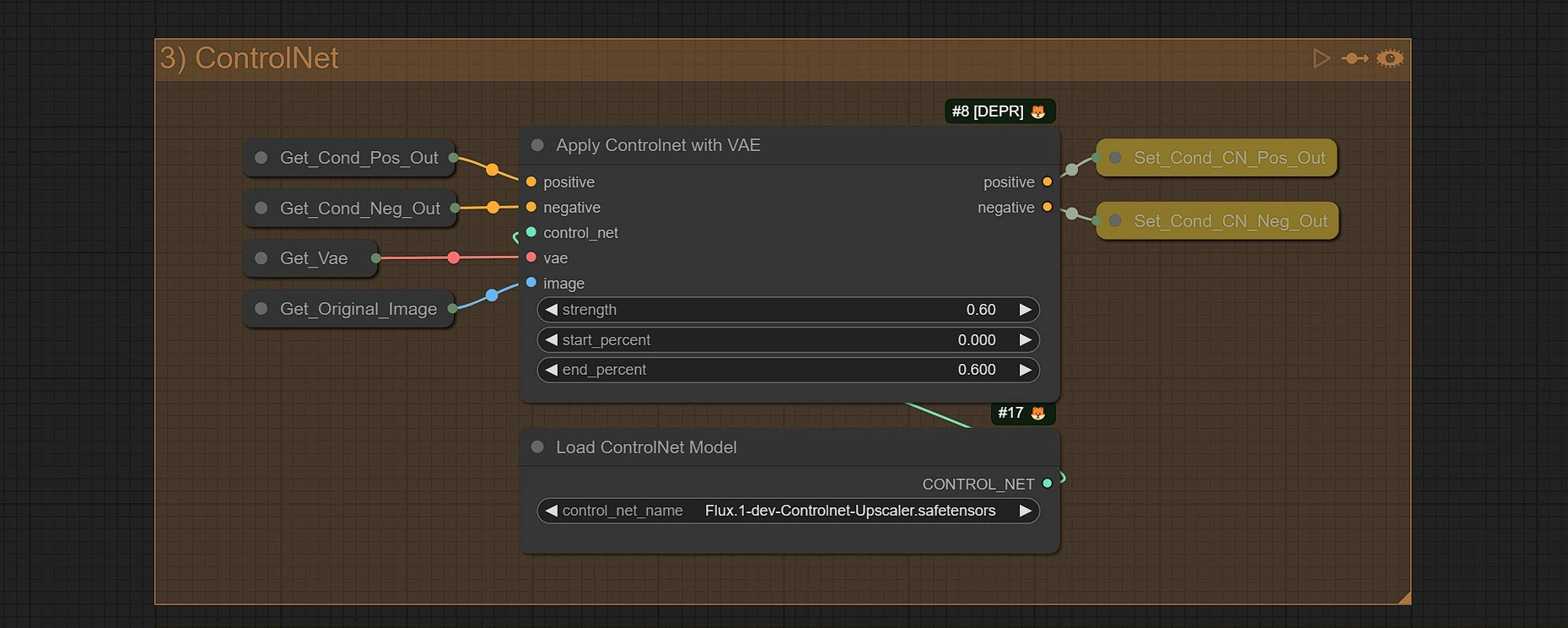This screenshot has height=628, width=1568.
Task: Click the Get_Cond_Pos_Out output socket
Action: (453, 158)
